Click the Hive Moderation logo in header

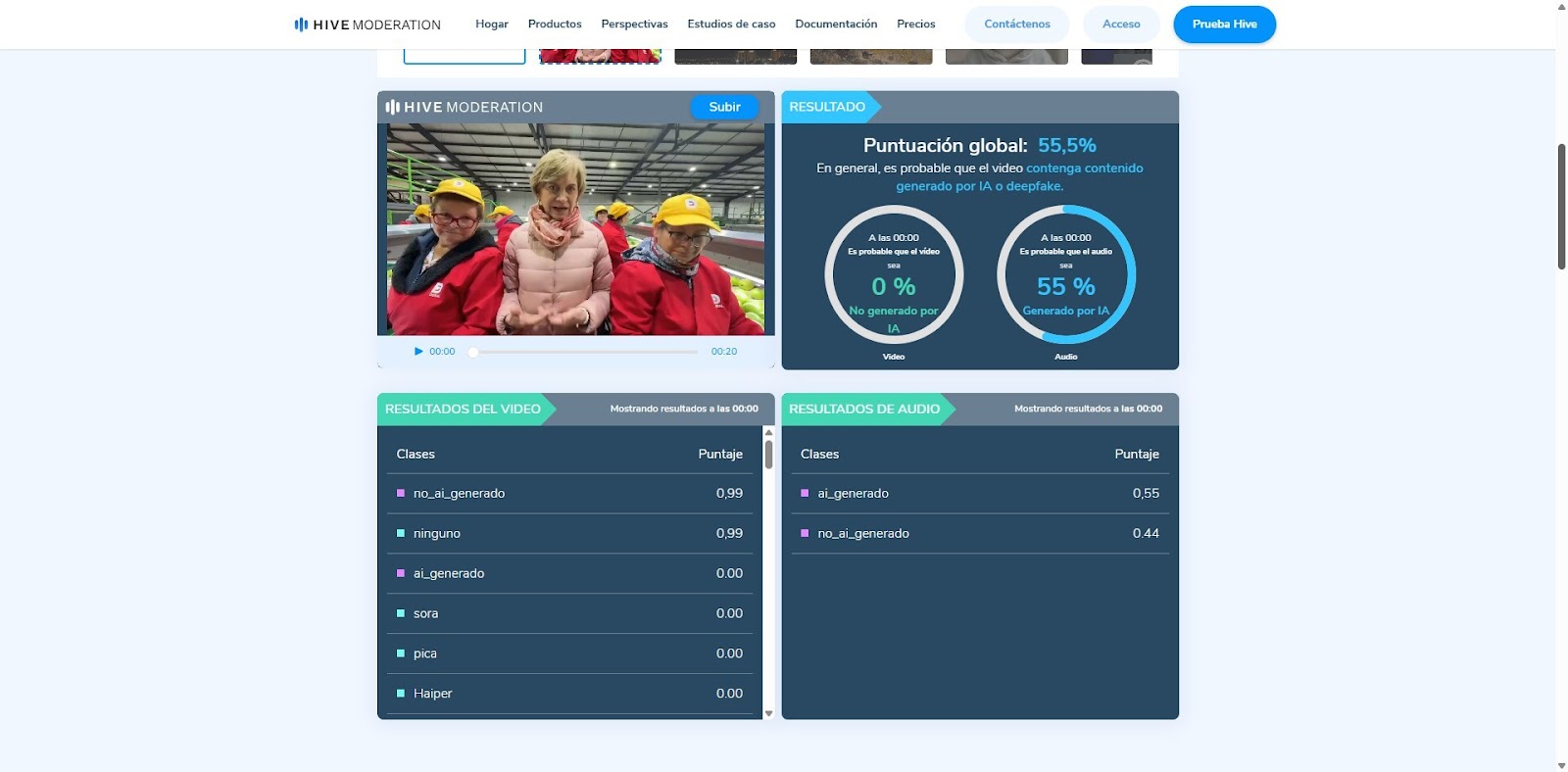point(367,24)
